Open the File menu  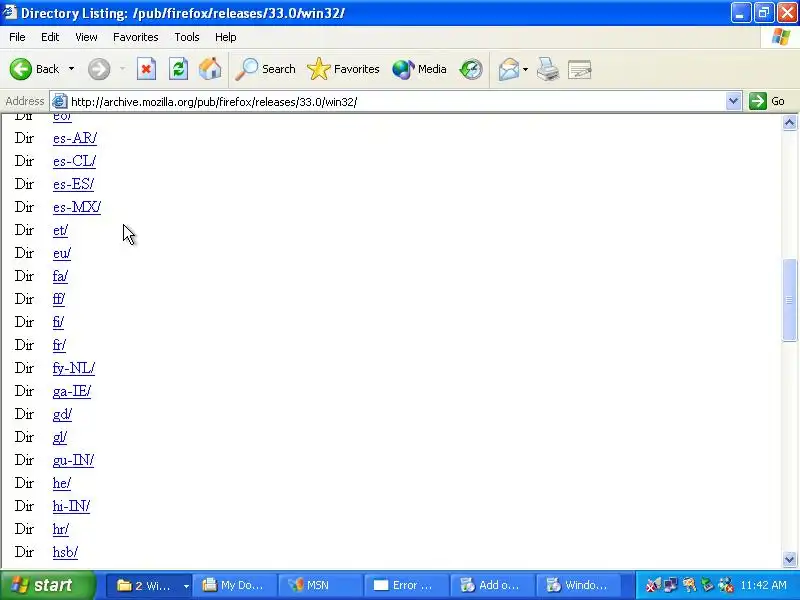(x=17, y=37)
